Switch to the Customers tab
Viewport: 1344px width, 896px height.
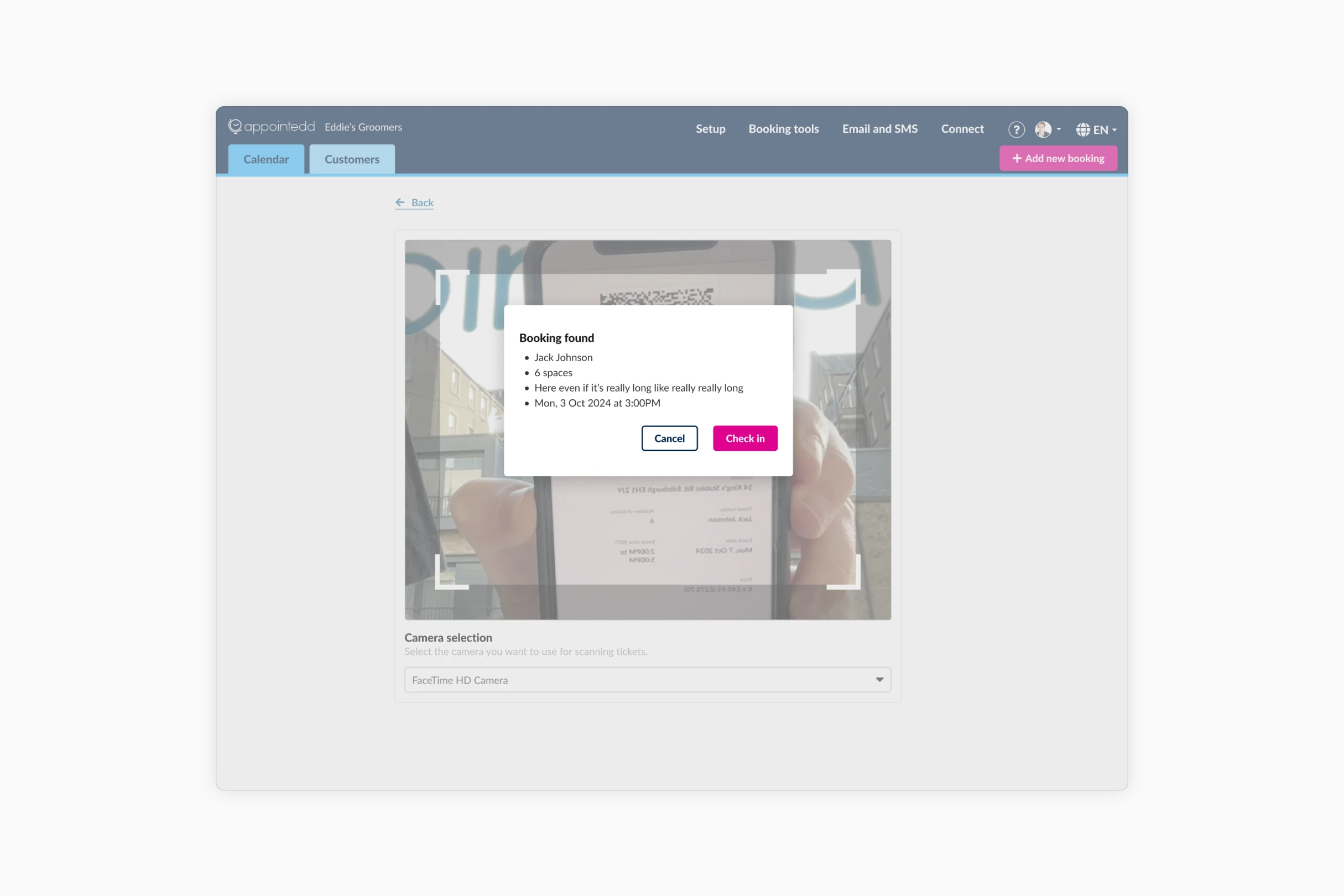pyautogui.click(x=351, y=159)
